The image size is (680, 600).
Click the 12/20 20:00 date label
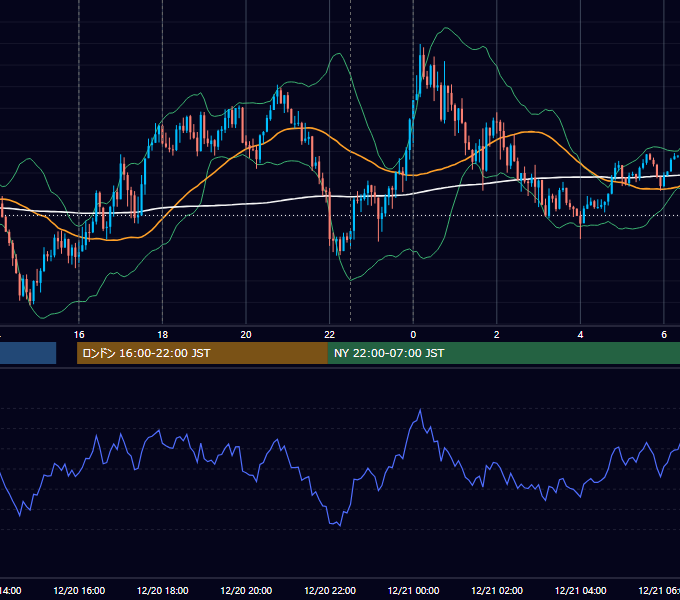[246, 590]
